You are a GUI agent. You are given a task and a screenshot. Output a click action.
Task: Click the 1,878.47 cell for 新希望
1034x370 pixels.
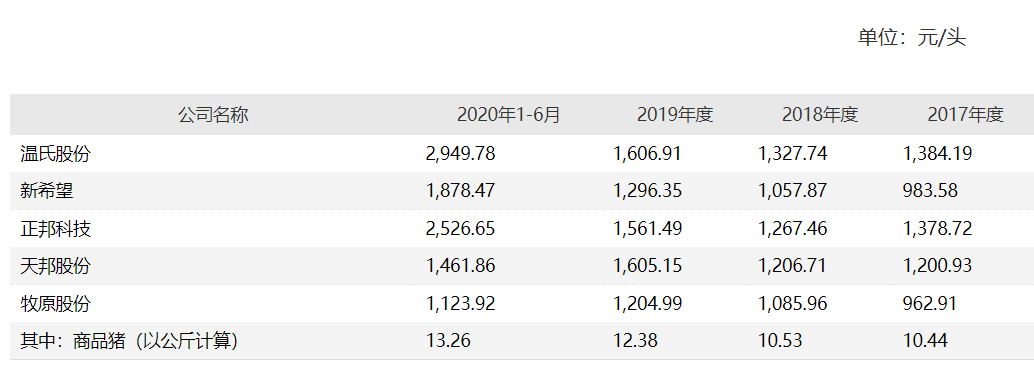460,191
